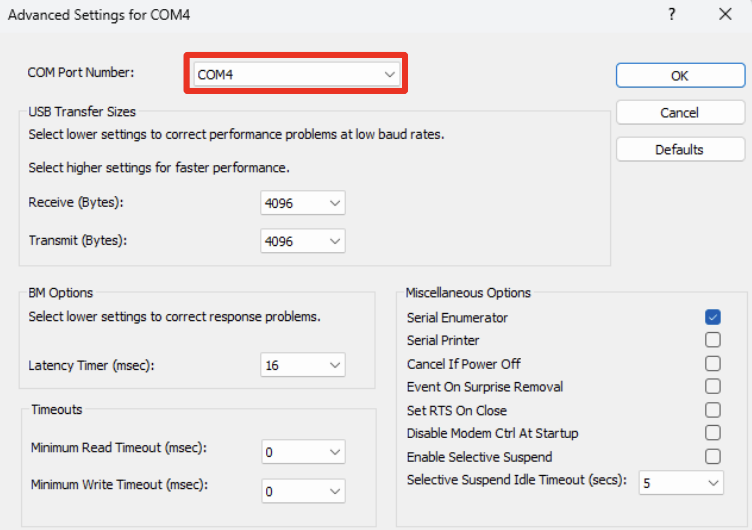Uncheck the Serial Enumerator checkbox
Screen dimensions: 752x530
coord(713,318)
